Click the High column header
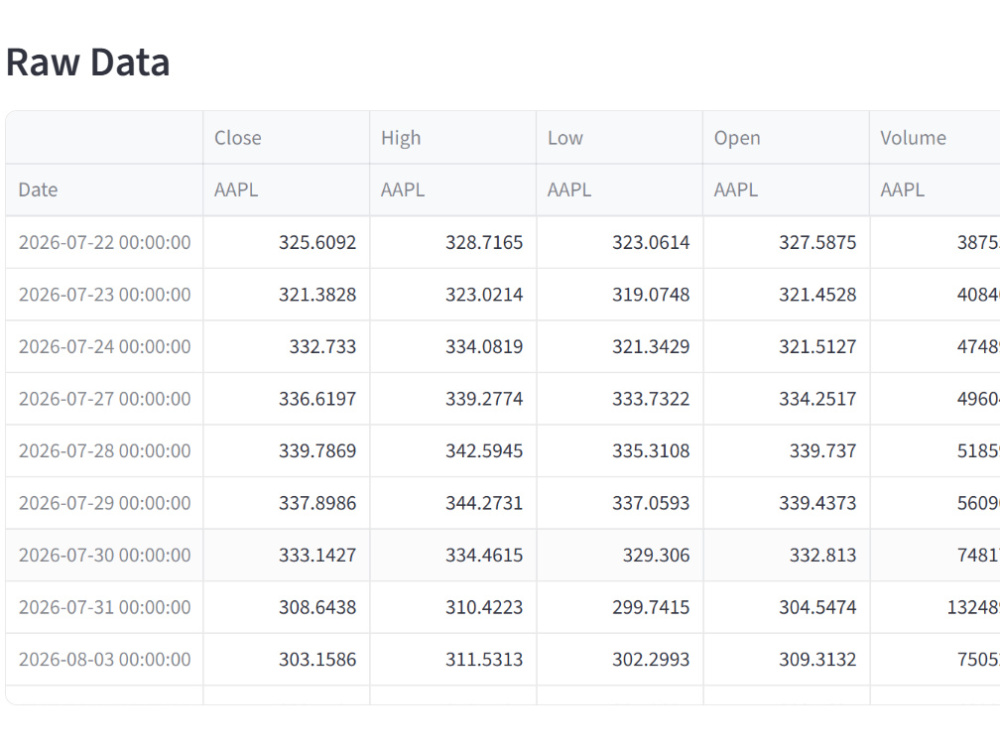The image size is (1000, 750). 453,138
